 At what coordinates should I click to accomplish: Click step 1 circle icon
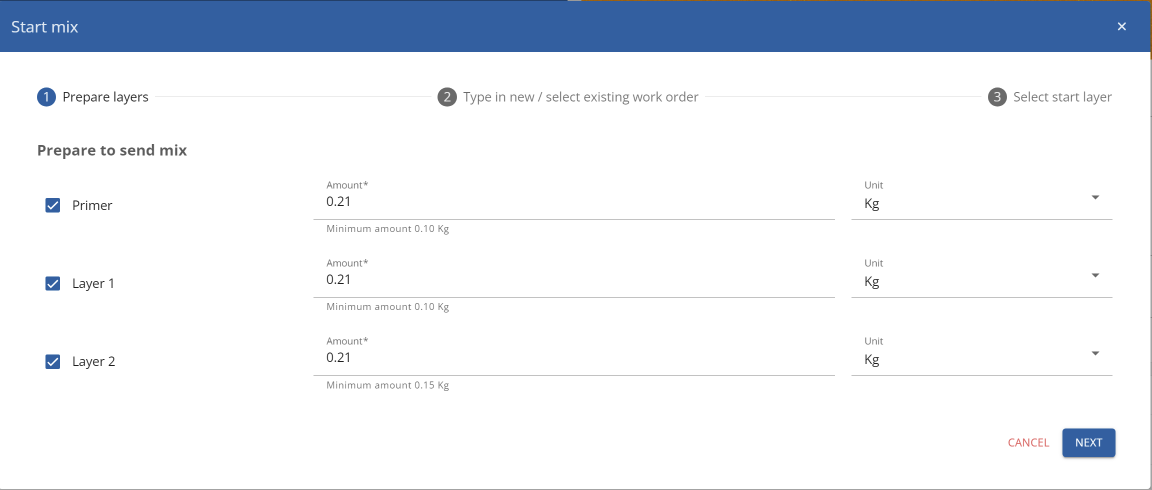[46, 97]
